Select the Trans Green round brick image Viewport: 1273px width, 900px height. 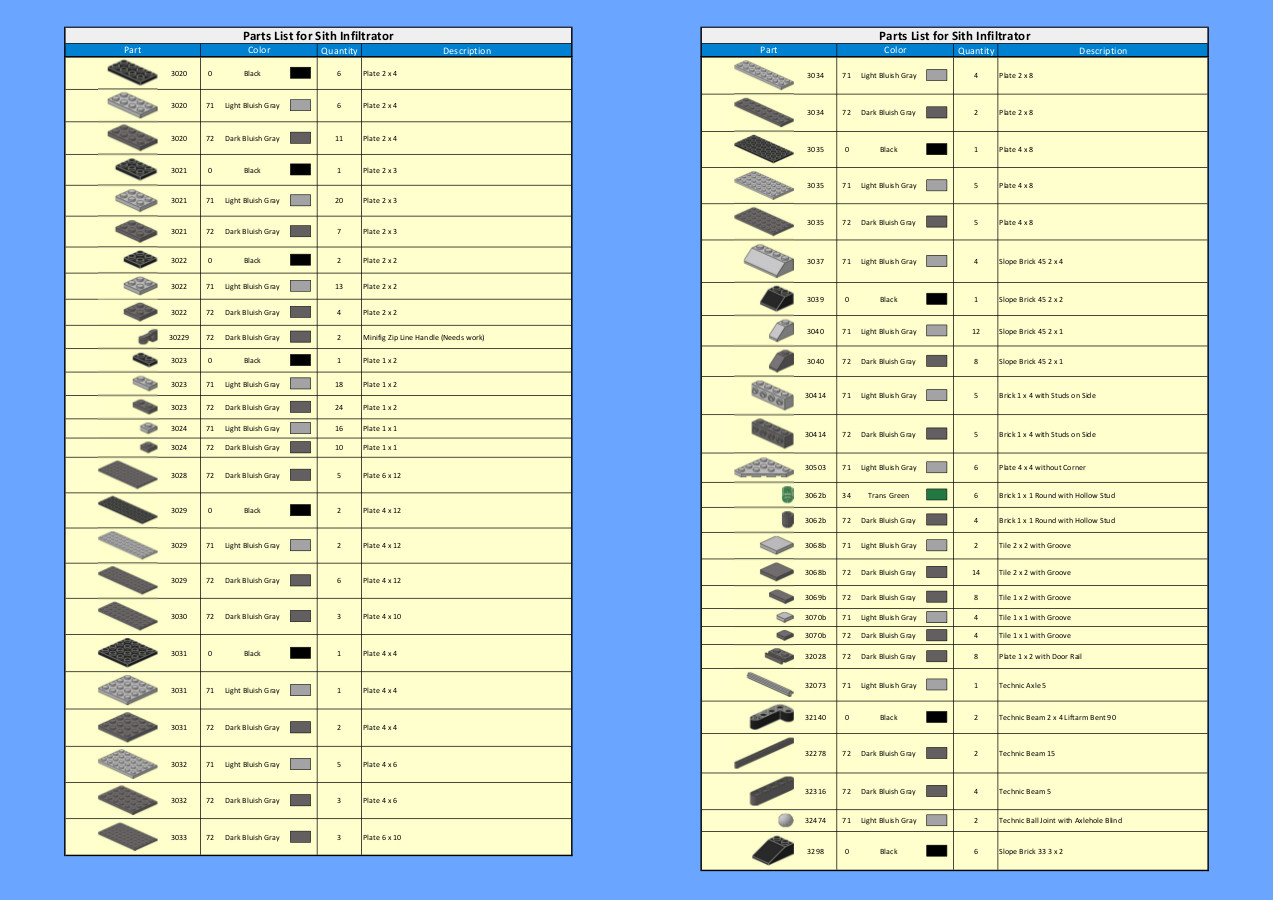(788, 495)
